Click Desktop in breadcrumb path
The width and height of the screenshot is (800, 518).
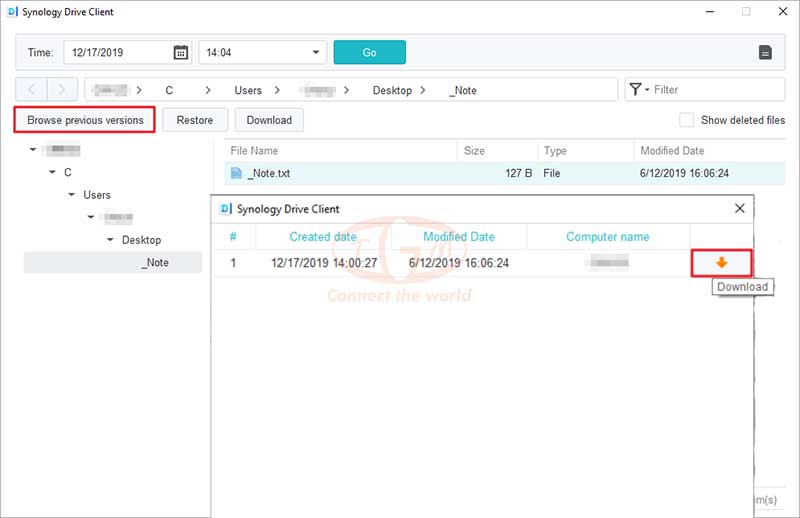(x=392, y=90)
